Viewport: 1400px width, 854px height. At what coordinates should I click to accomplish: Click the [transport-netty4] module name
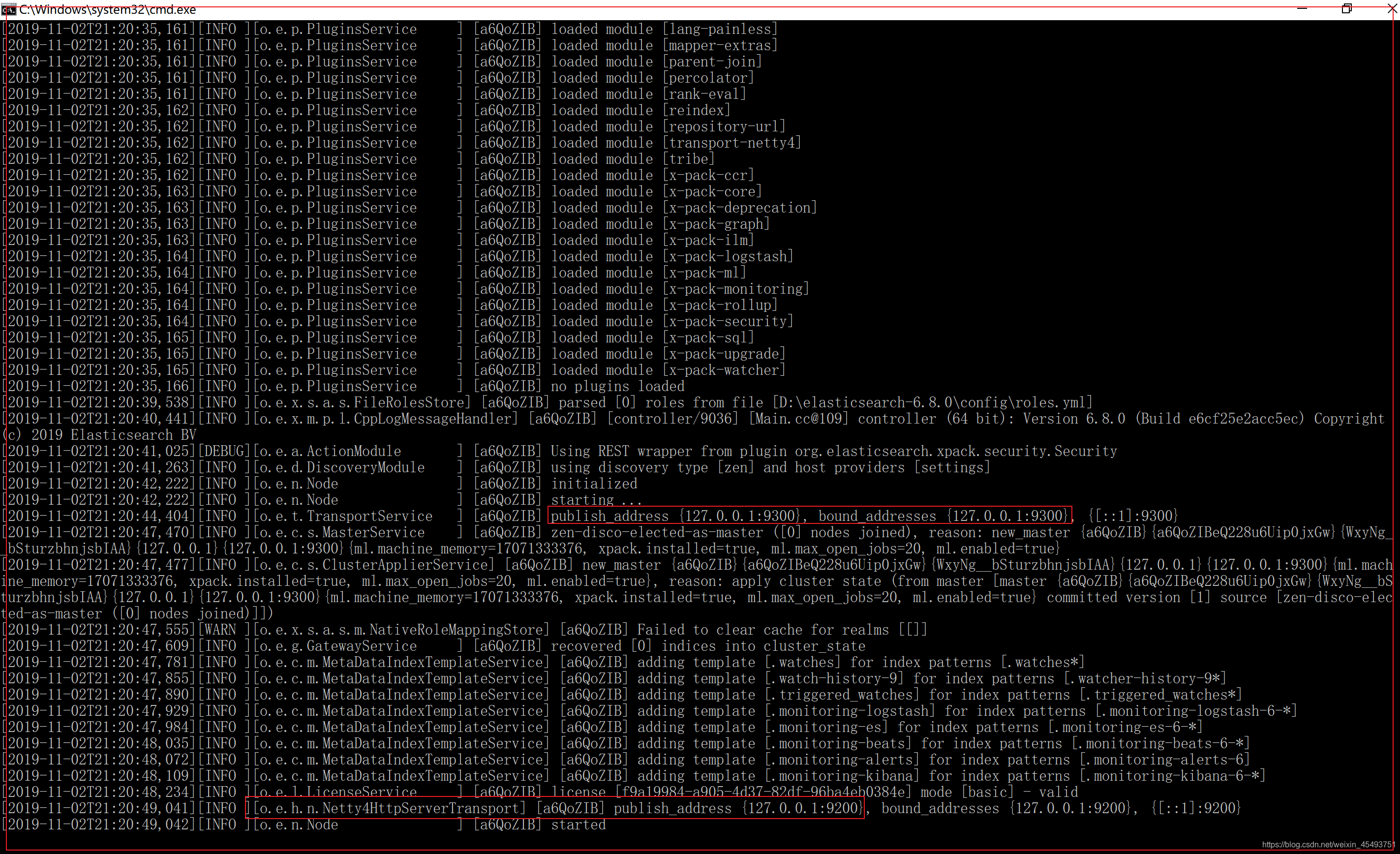point(731,143)
